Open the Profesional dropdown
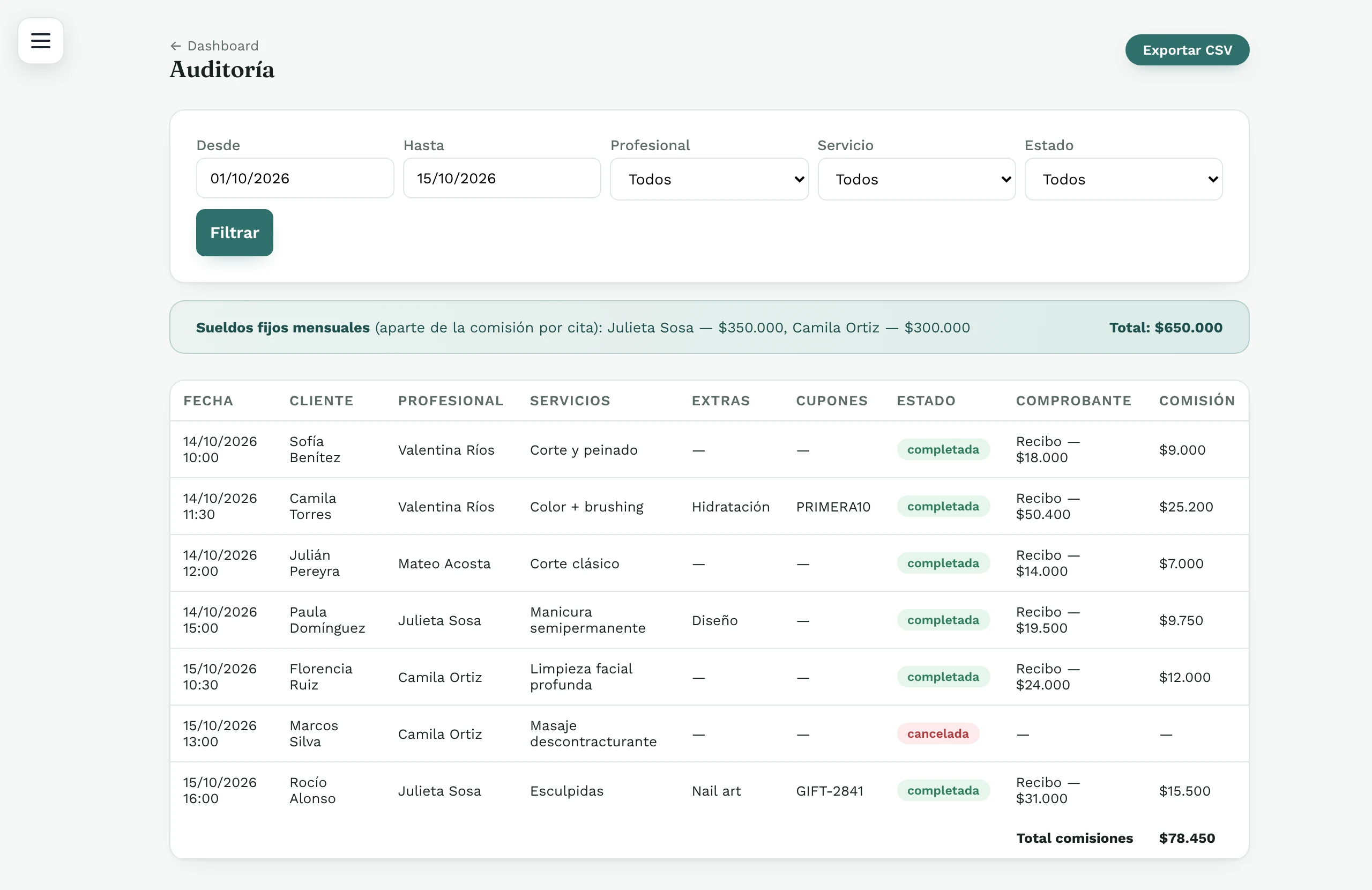This screenshot has height=890, width=1372. (709, 180)
